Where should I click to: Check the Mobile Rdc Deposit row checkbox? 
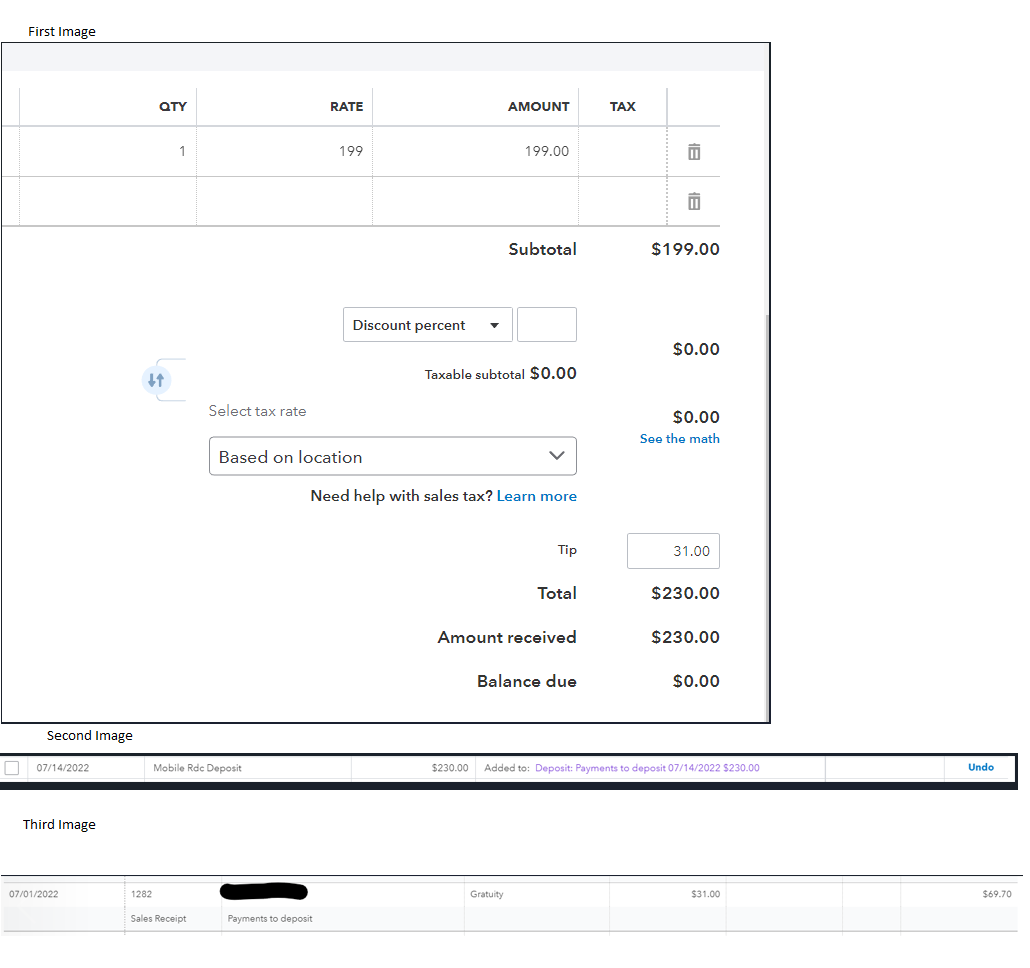(12, 767)
